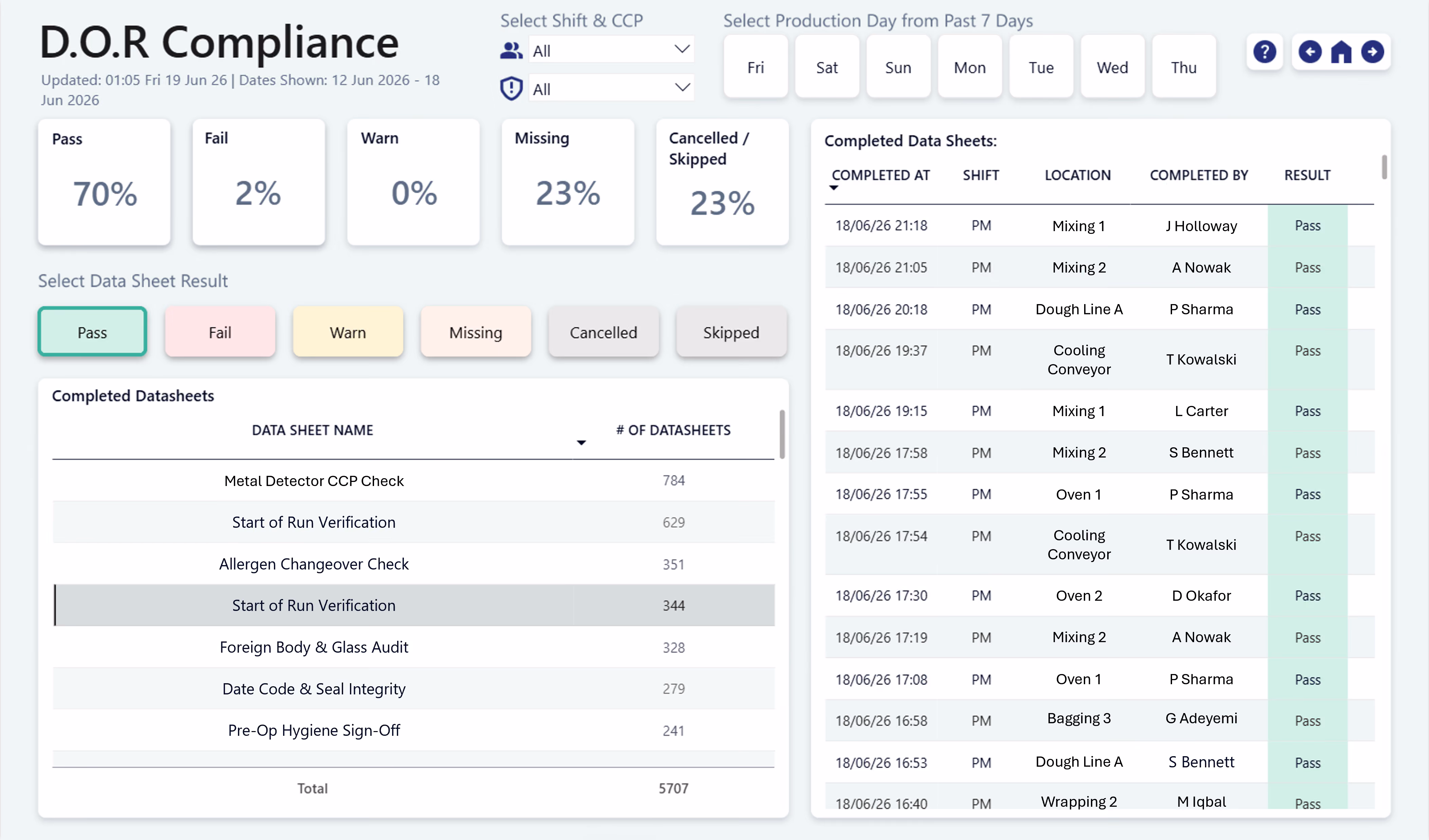The image size is (1429, 840).
Task: Open the CCP selection dropdown
Action: tap(611, 88)
